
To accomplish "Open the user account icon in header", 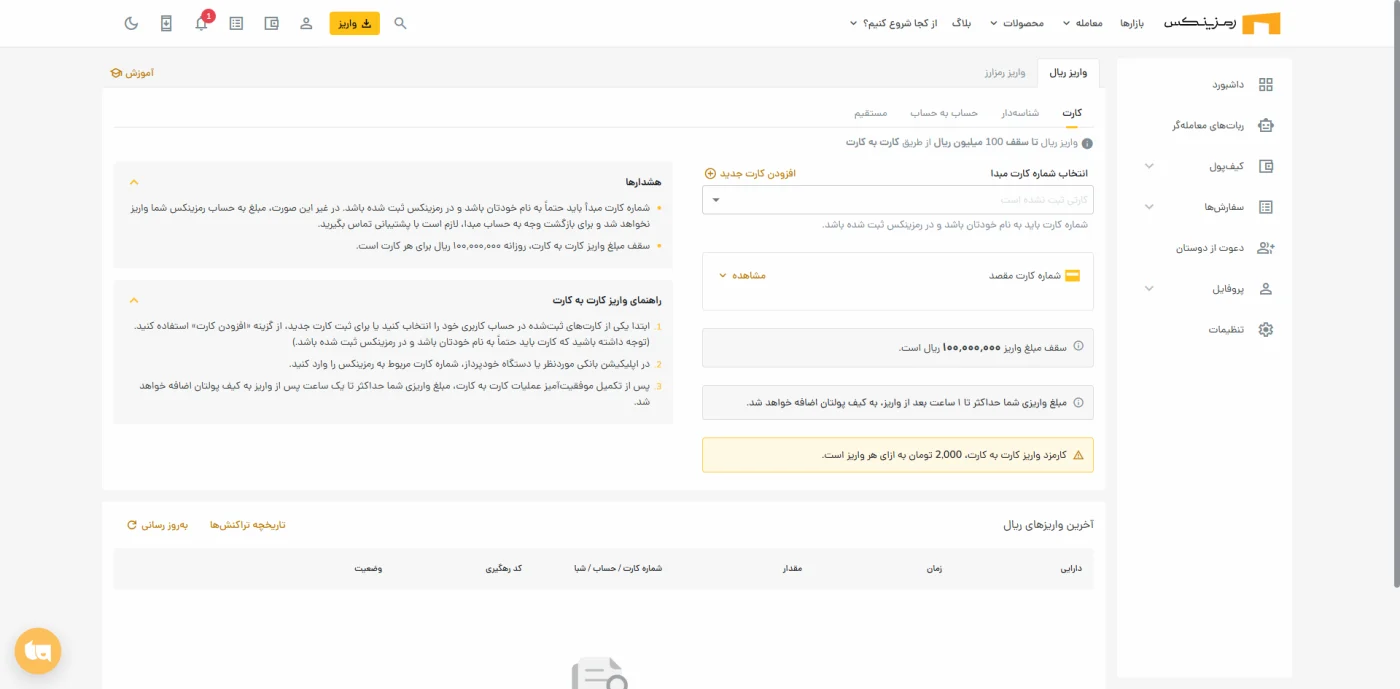I will pyautogui.click(x=306, y=23).
